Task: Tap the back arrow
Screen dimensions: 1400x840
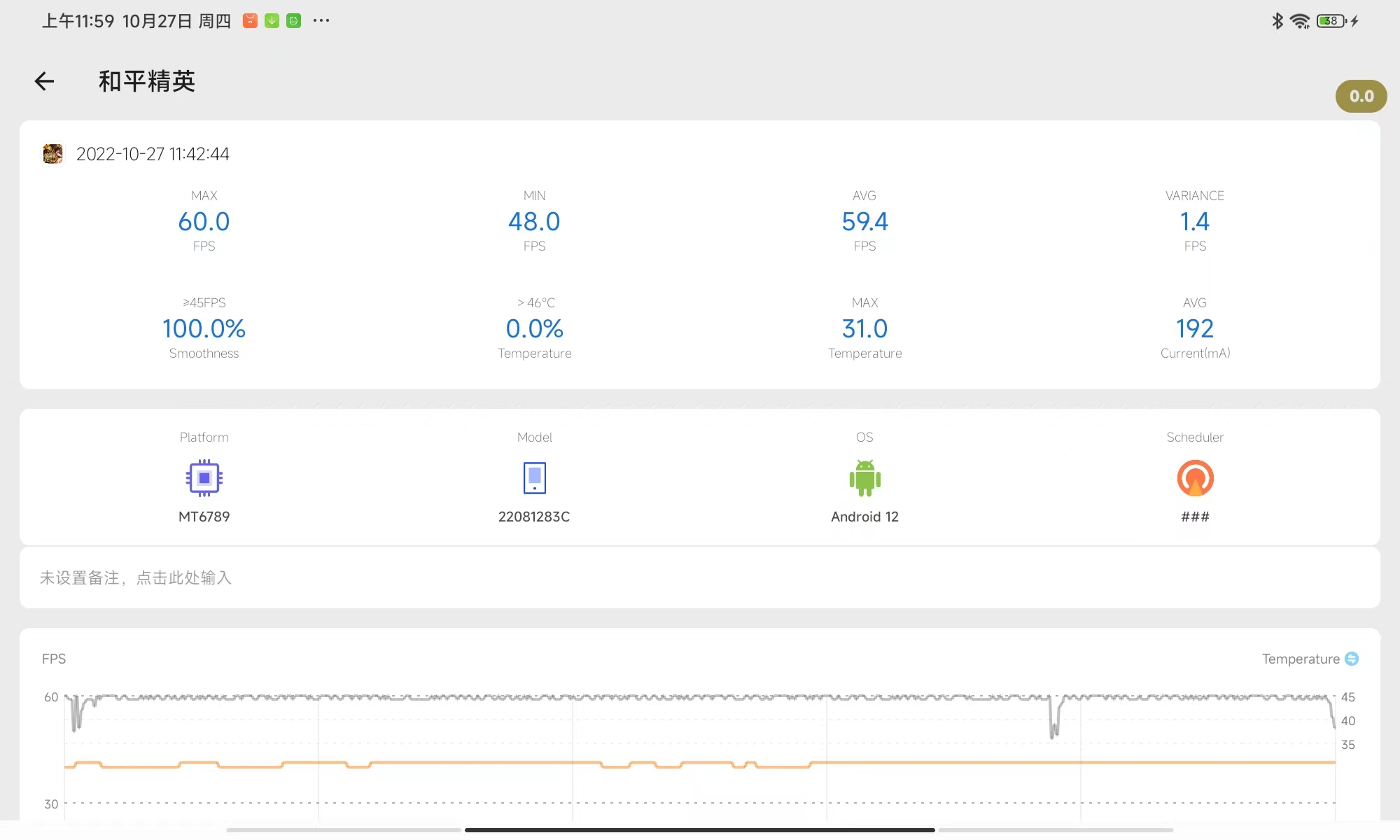Action: [x=44, y=81]
